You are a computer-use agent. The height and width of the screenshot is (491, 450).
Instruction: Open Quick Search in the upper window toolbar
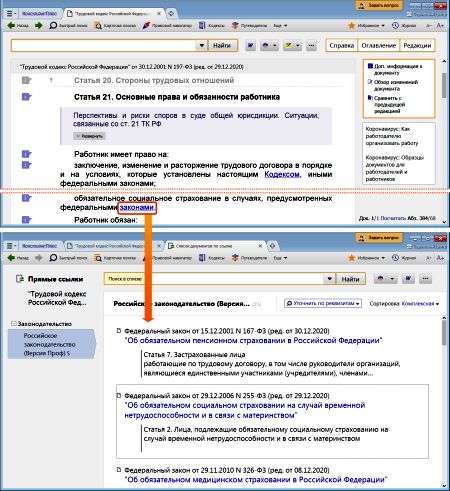(68, 25)
